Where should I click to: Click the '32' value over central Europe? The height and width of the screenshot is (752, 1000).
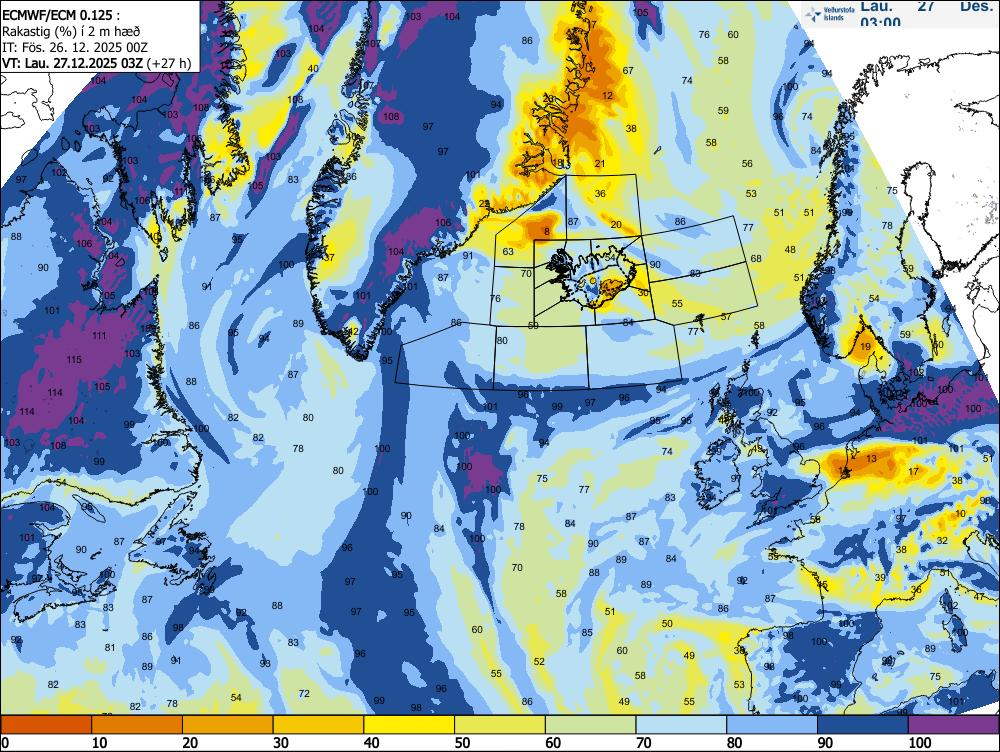(942, 540)
